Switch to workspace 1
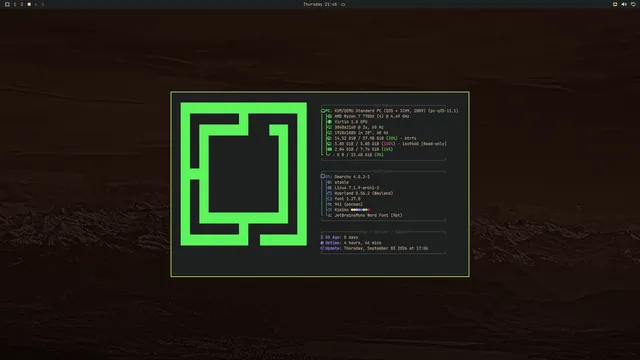The image size is (640, 360). click(15, 4)
